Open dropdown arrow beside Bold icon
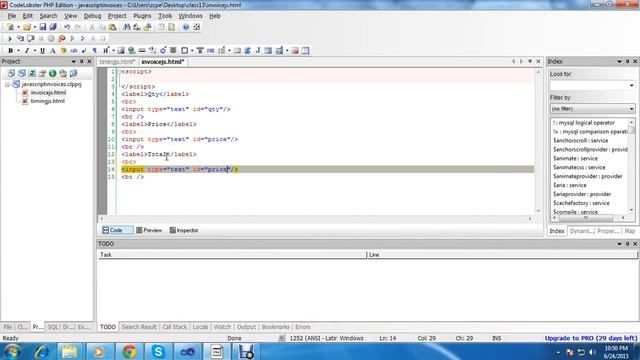640x360 pixels. click(18, 51)
